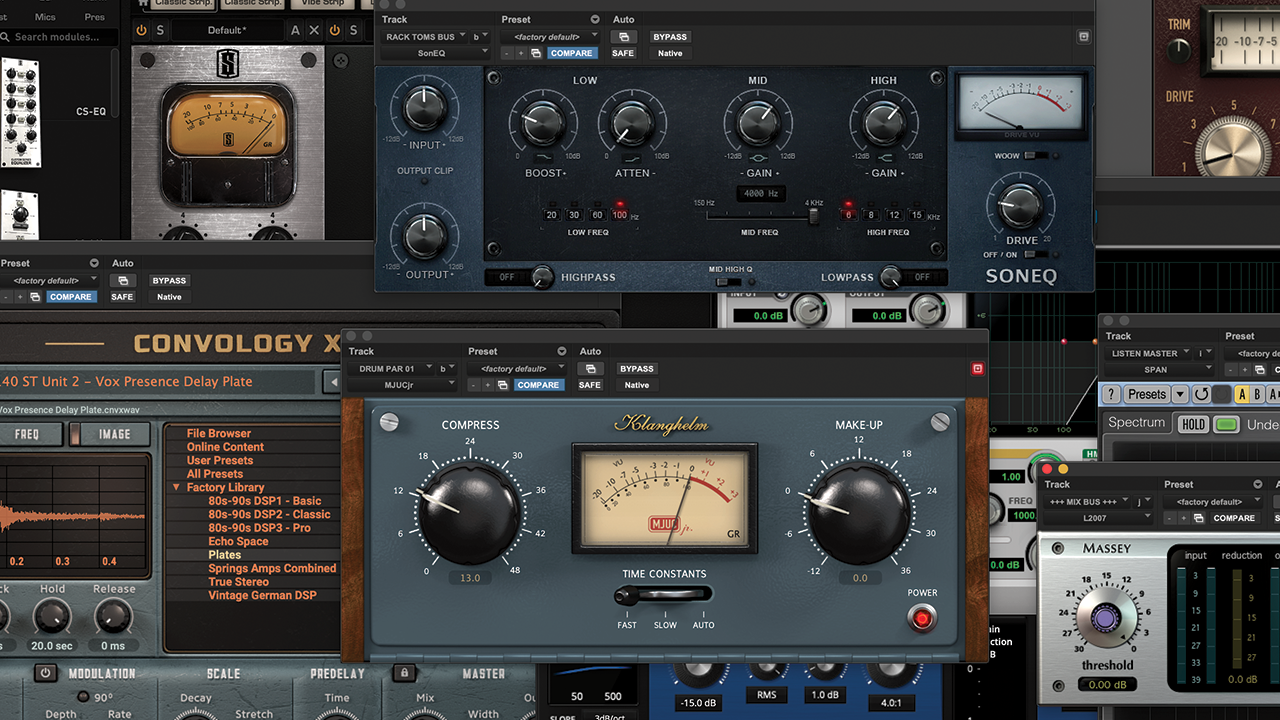Click the power icon on the Slate rack module
Viewport: 1280px width, 720px height.
[141, 31]
